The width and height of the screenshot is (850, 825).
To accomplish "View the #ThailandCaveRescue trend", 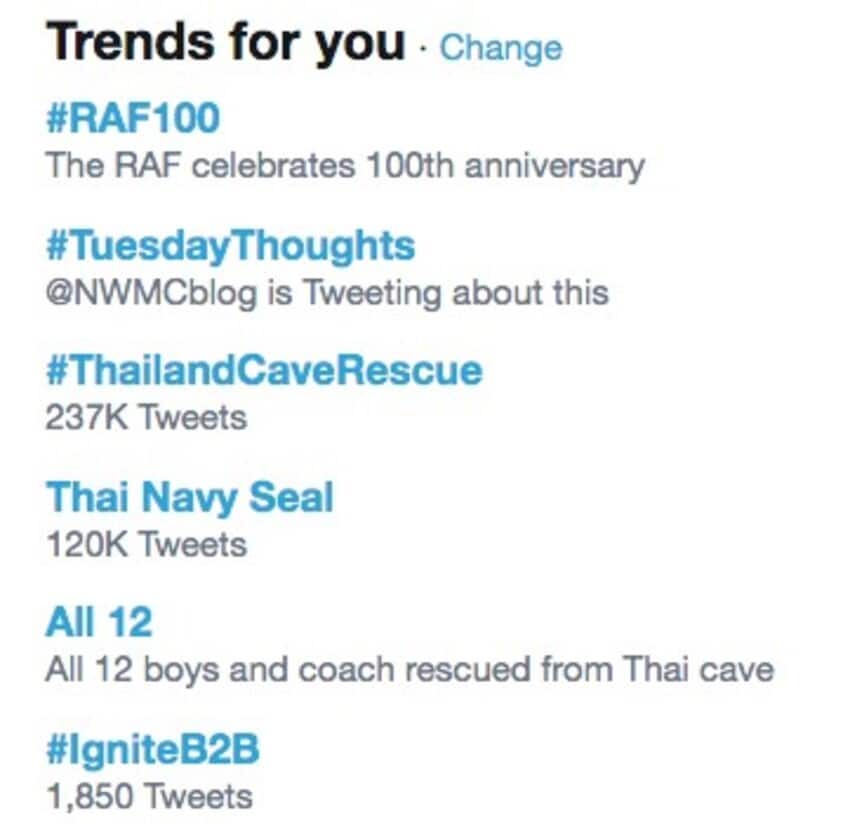I will tap(264, 371).
